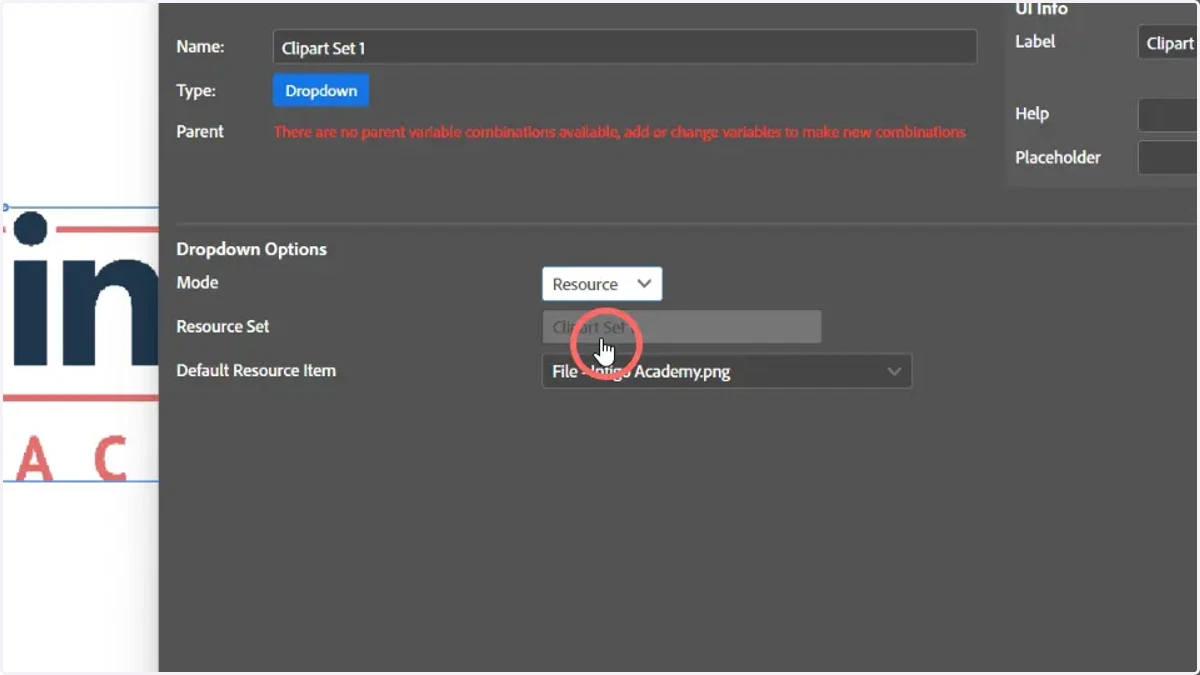Image resolution: width=1200 pixels, height=675 pixels.
Task: Click the Help label text
Action: 1032,113
